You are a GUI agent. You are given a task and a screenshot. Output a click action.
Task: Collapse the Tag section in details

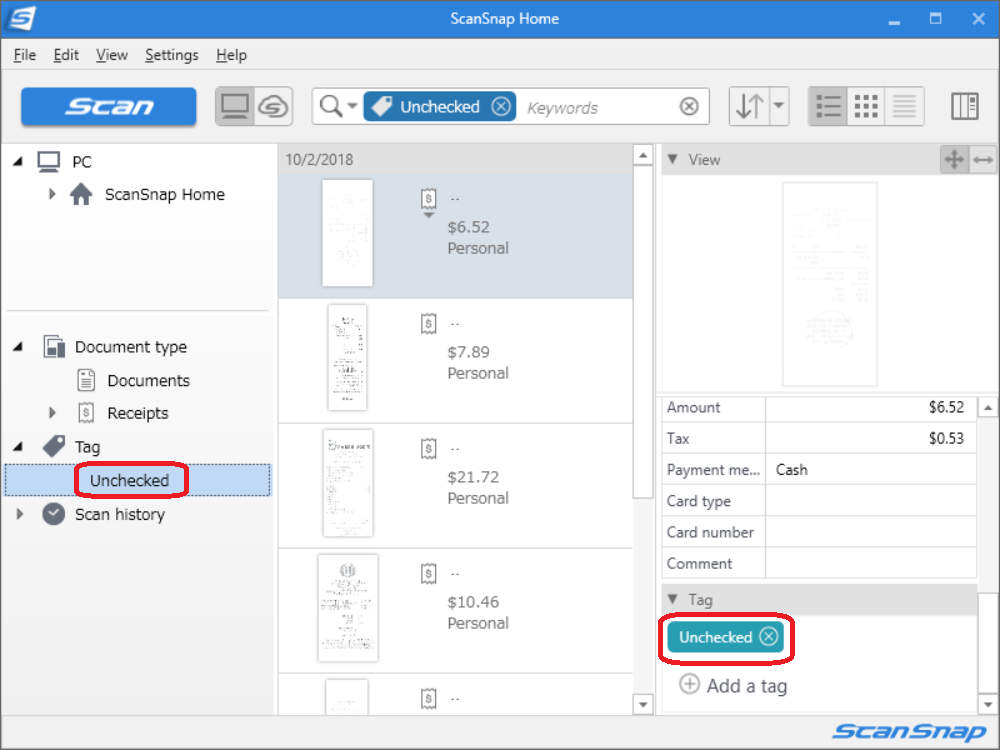[x=672, y=599]
